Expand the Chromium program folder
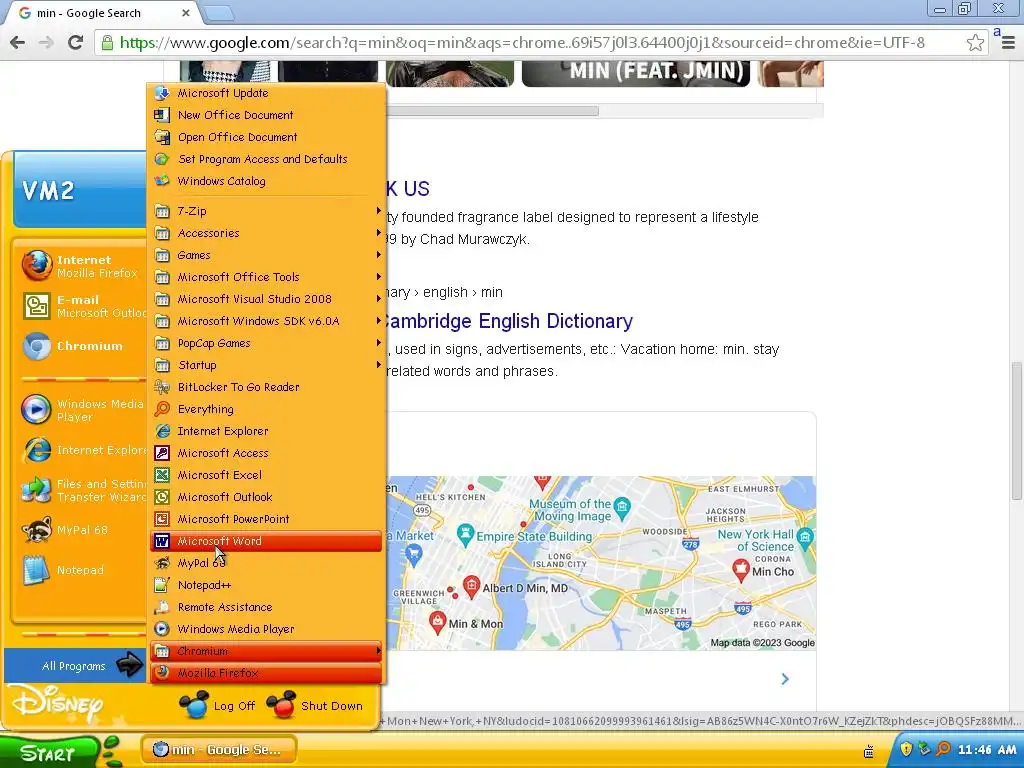Screen dimensions: 1024x768 [266, 651]
